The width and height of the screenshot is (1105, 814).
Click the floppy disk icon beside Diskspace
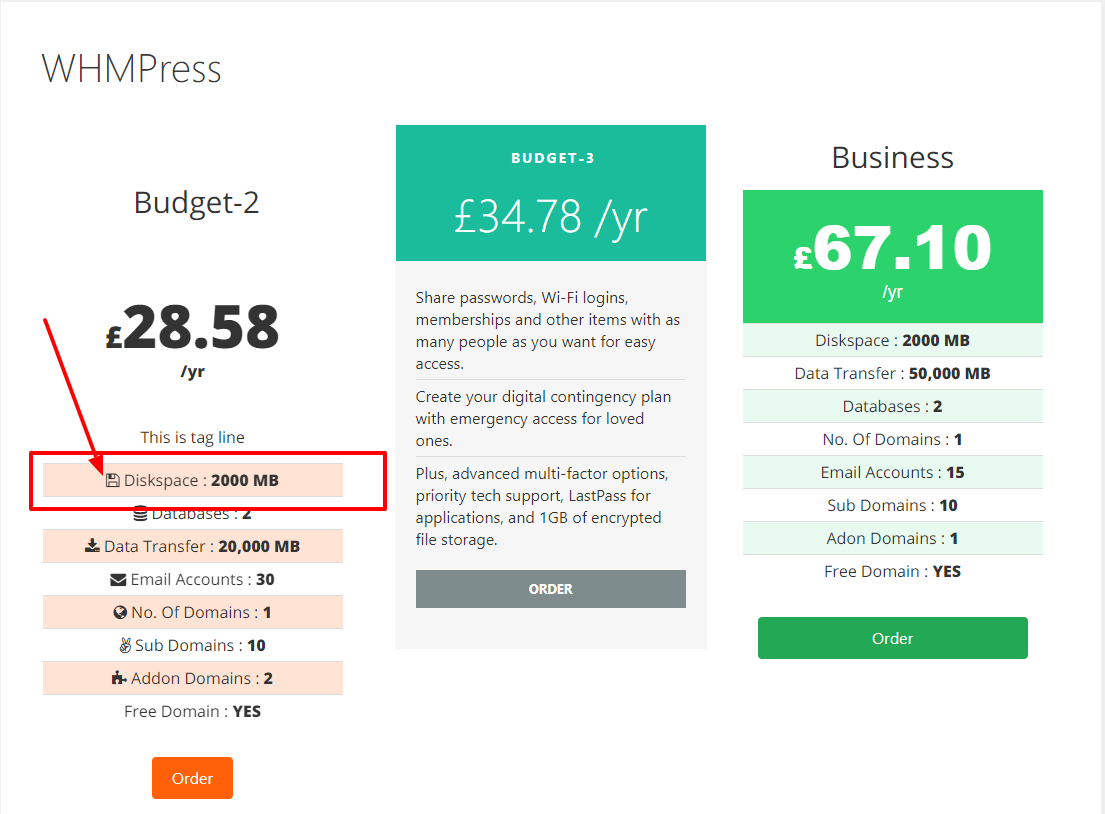click(113, 481)
